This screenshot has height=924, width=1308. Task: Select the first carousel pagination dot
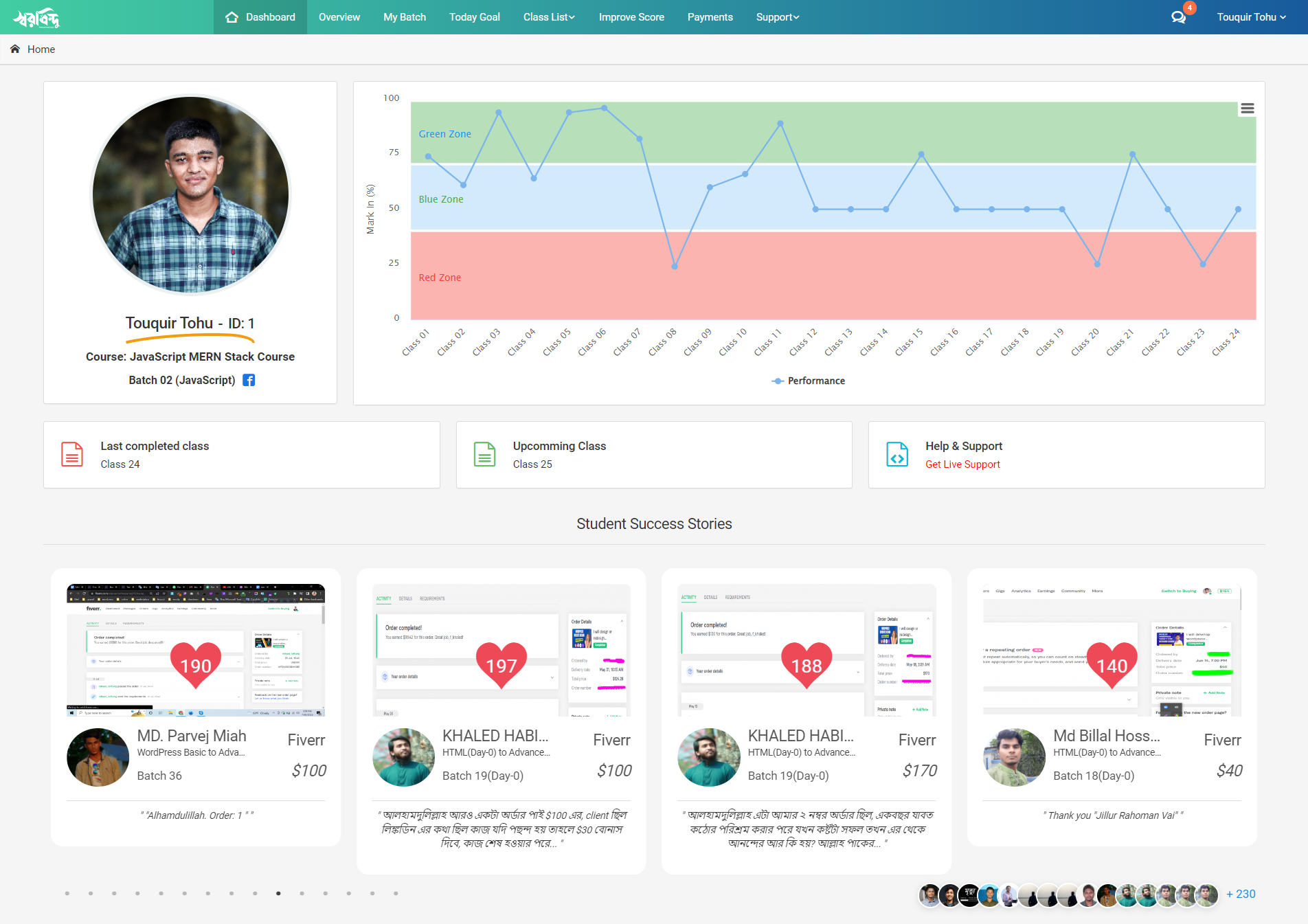pyautogui.click(x=67, y=894)
